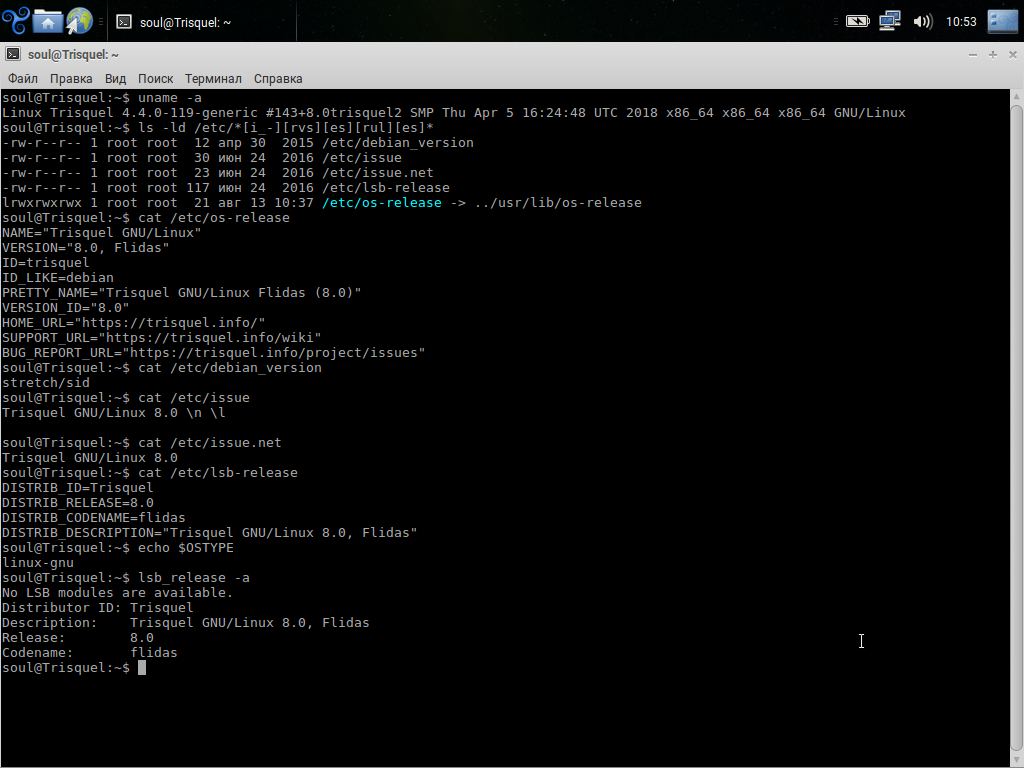The image size is (1024, 768).
Task: Open the Поиск menu
Action: coord(155,78)
